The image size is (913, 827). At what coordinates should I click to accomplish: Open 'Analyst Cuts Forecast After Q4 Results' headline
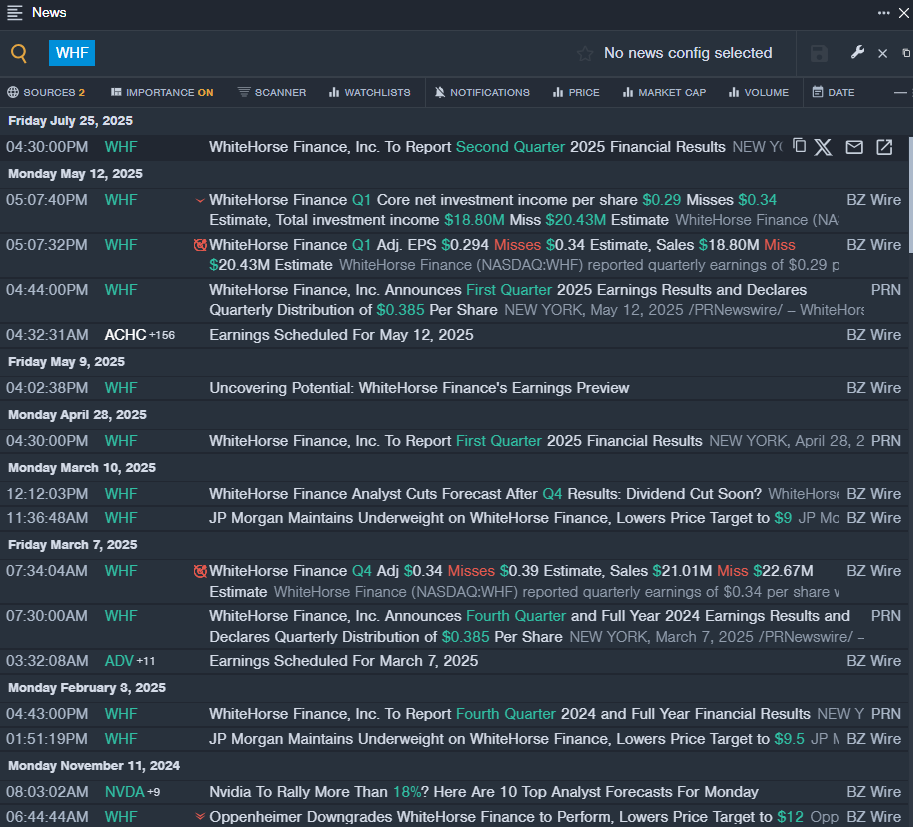click(x=486, y=494)
